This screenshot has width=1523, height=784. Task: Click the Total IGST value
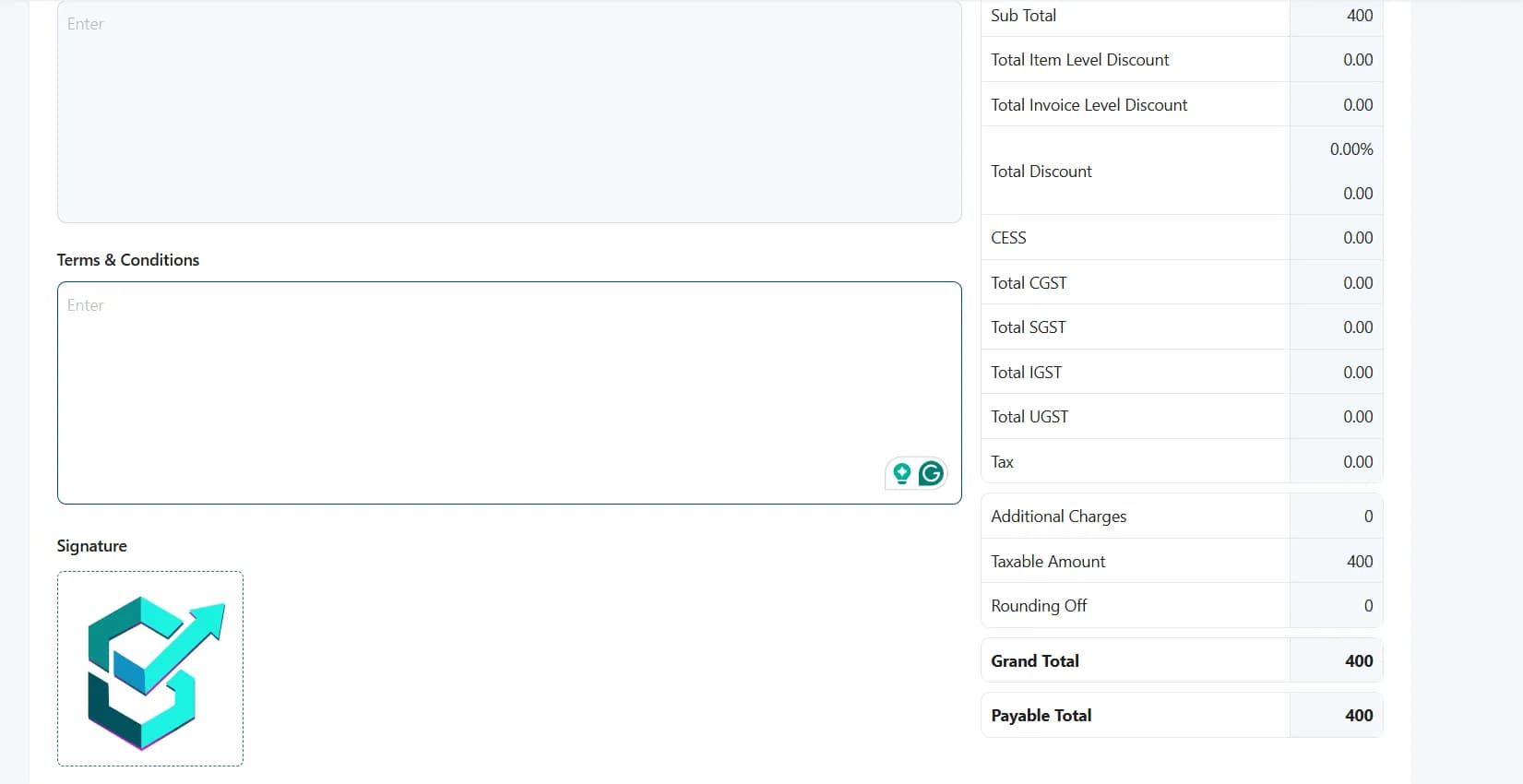(x=1358, y=373)
